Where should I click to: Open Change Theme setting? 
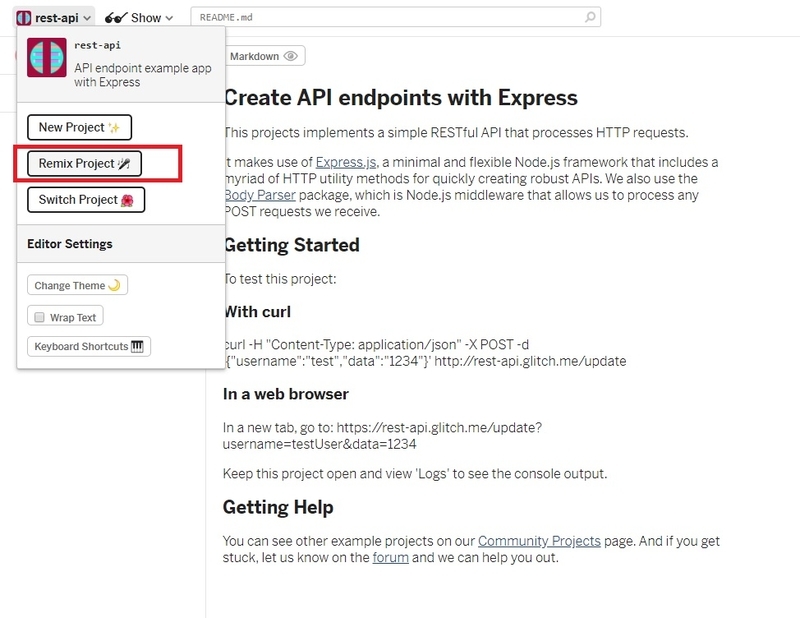pyautogui.click(x=77, y=285)
